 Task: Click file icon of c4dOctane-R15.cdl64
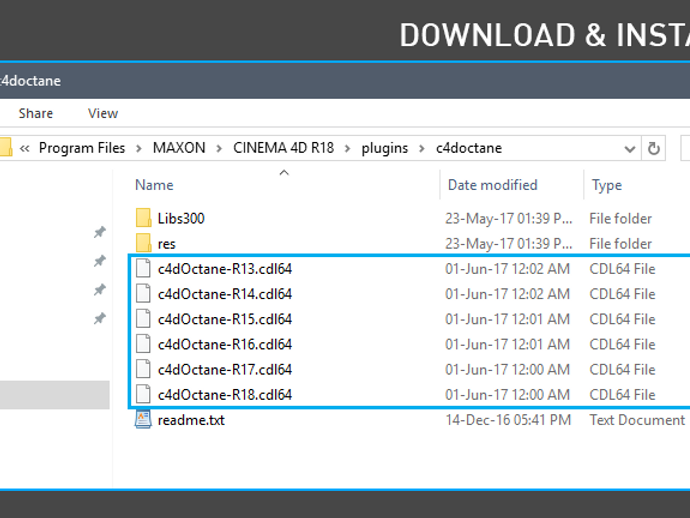[143, 318]
